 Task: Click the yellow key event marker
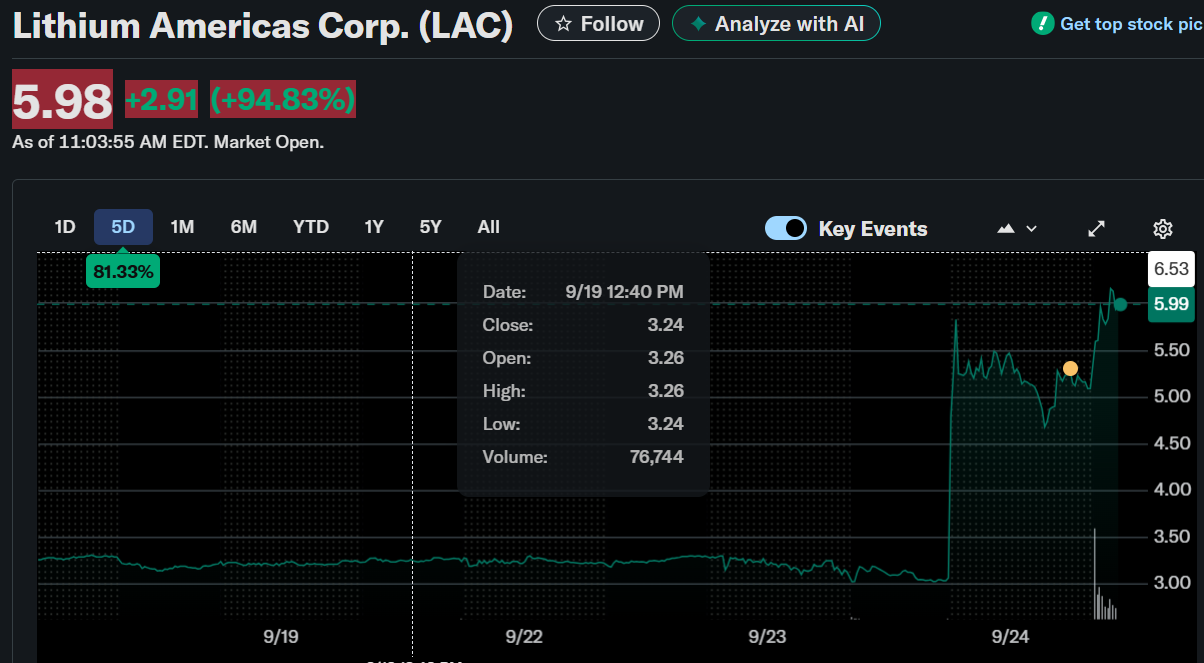(x=1070, y=368)
